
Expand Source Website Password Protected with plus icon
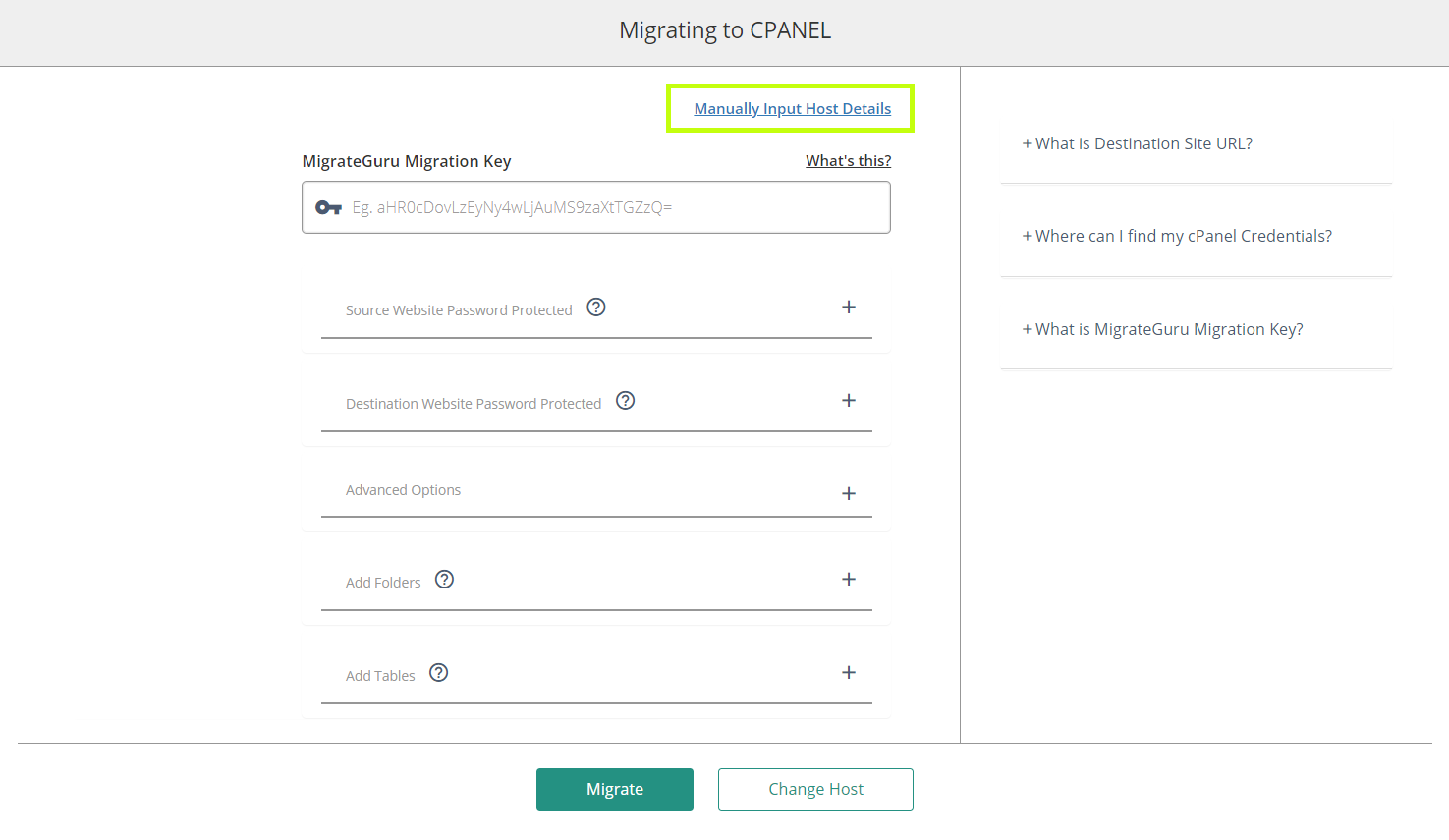point(849,308)
